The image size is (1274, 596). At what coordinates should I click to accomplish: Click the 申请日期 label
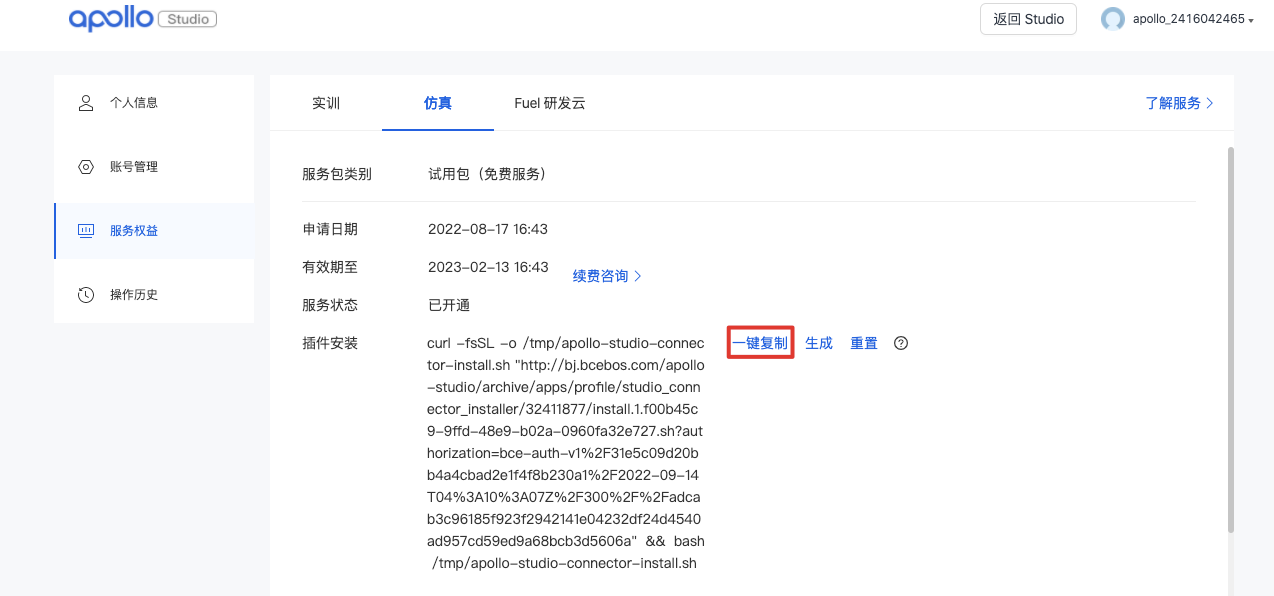330,229
